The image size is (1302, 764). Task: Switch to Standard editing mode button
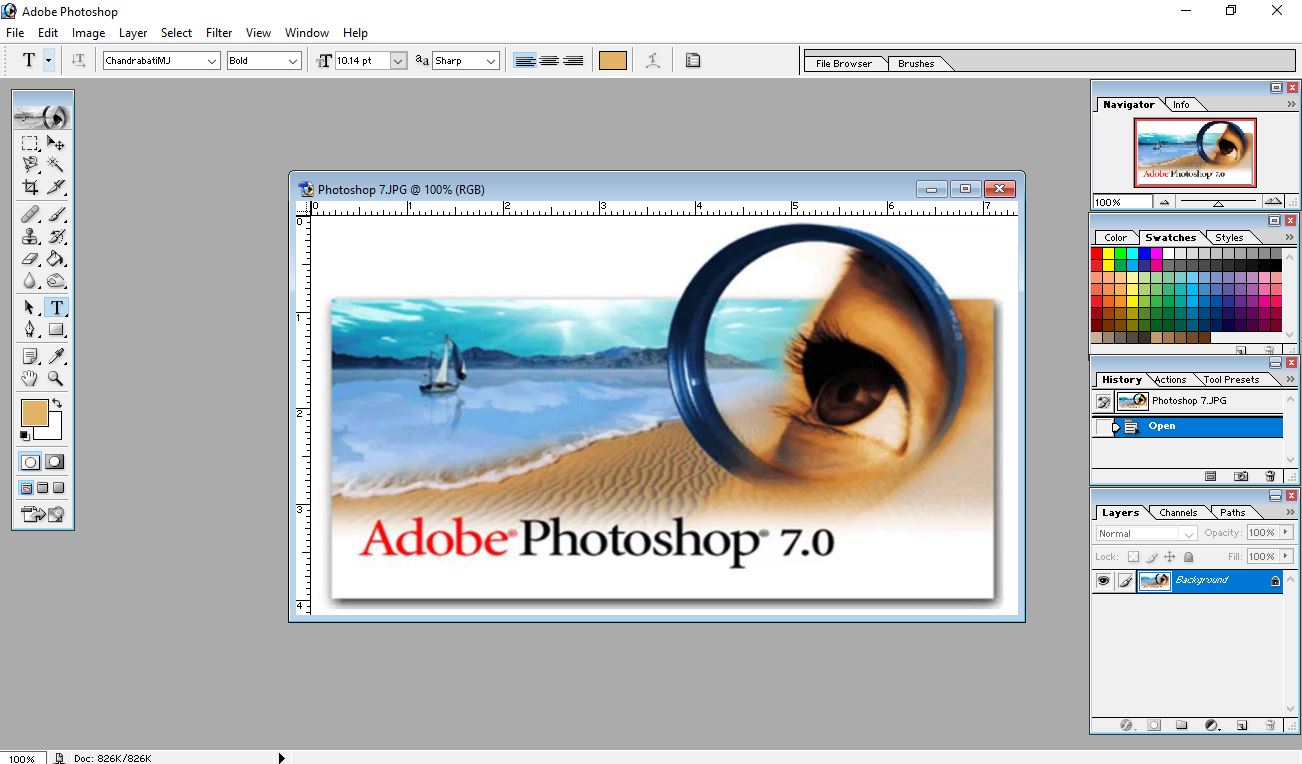(30, 462)
